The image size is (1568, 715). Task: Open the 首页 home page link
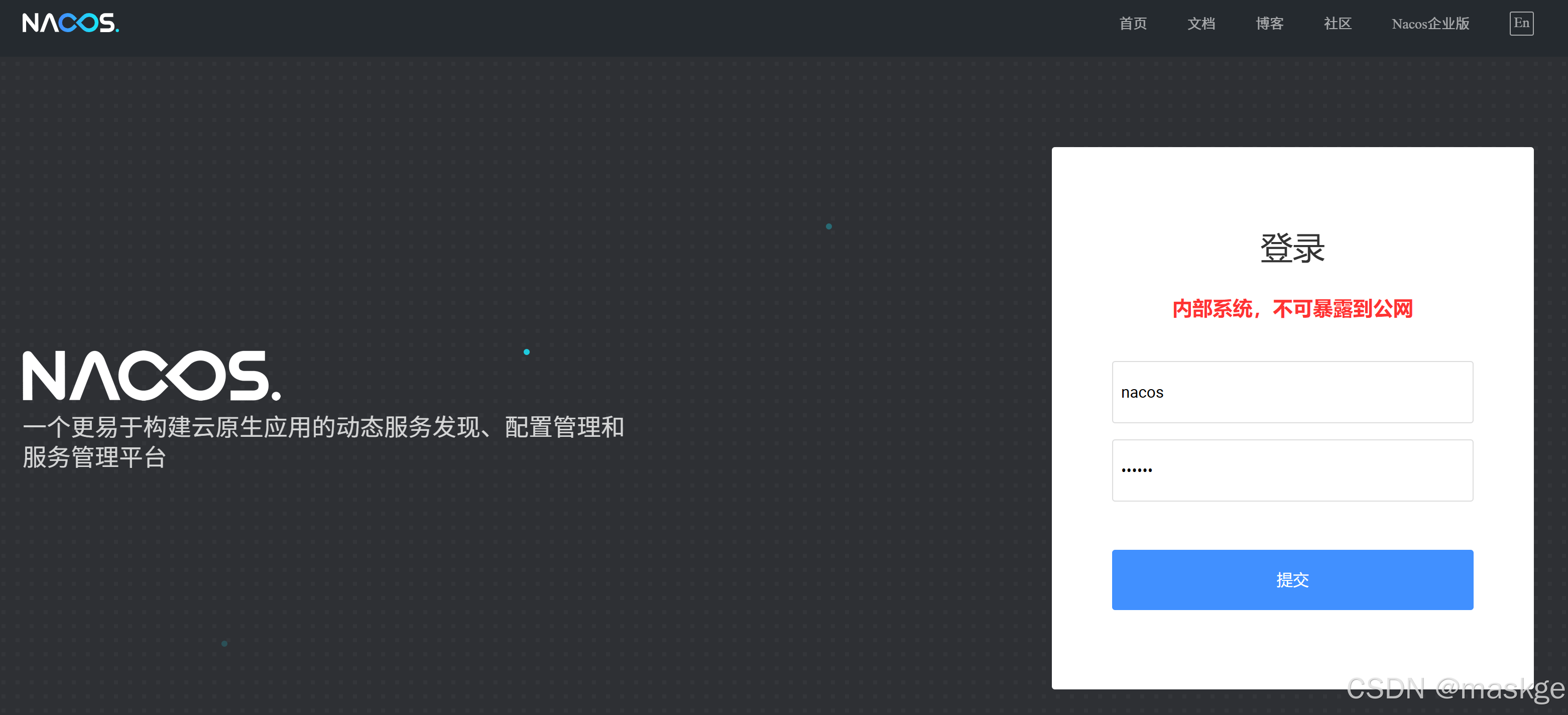tap(1133, 24)
